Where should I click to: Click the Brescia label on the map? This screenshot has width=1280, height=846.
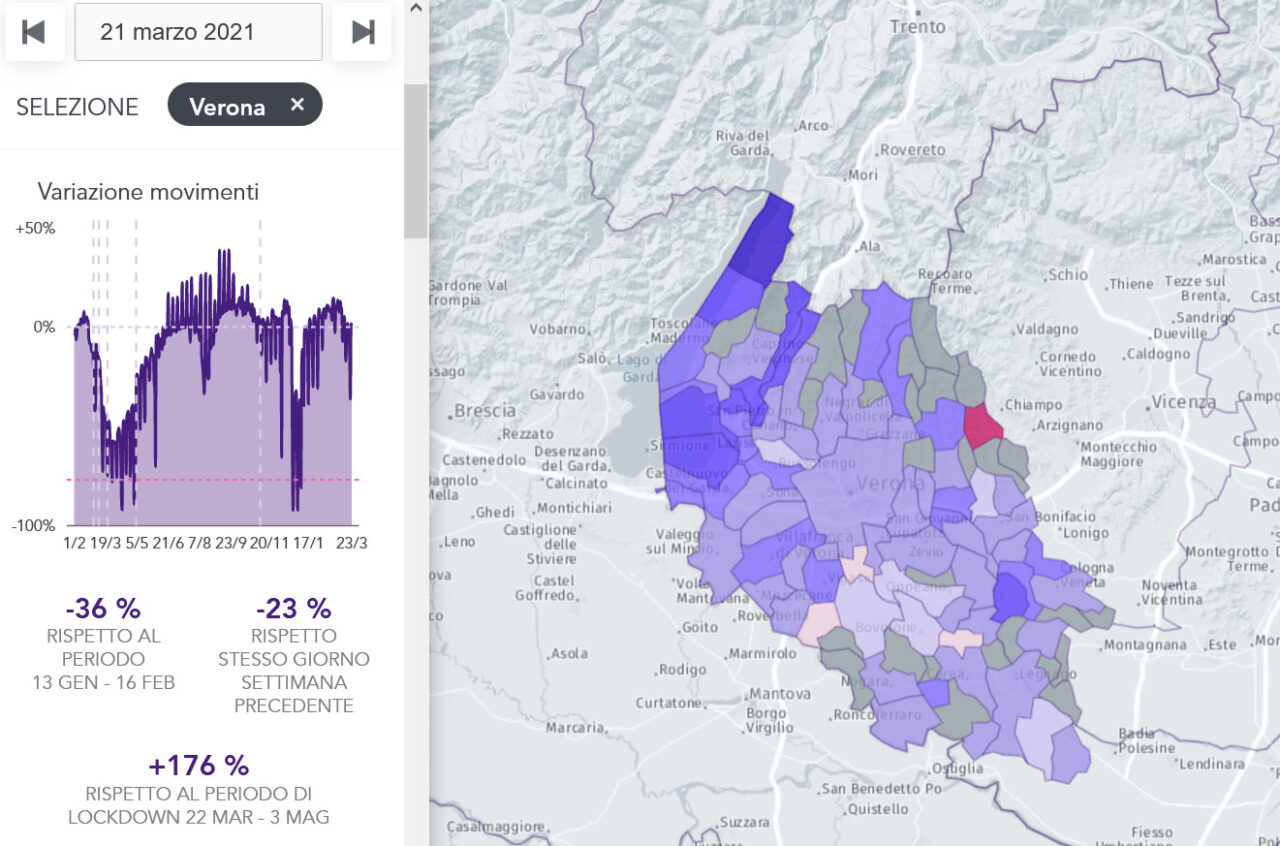click(485, 411)
